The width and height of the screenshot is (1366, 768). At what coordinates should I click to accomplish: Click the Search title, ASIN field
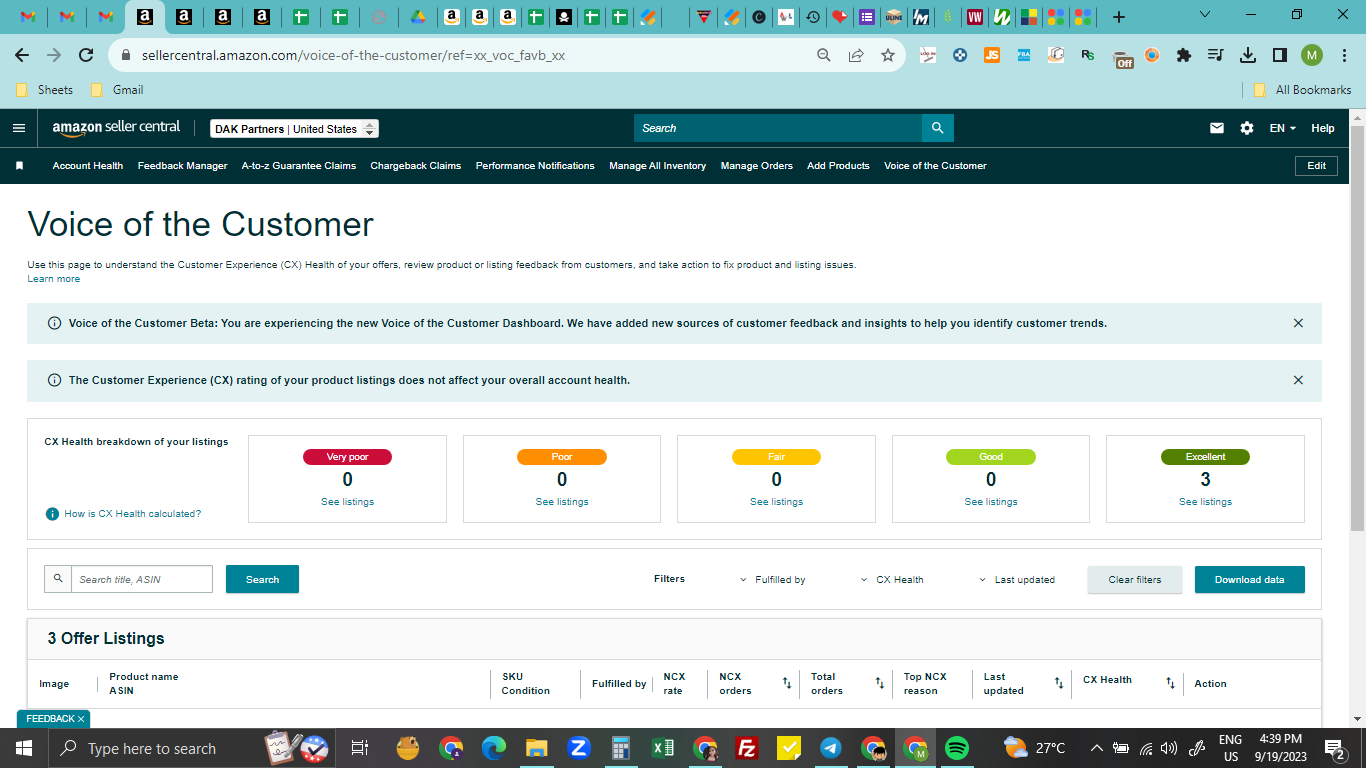click(142, 579)
